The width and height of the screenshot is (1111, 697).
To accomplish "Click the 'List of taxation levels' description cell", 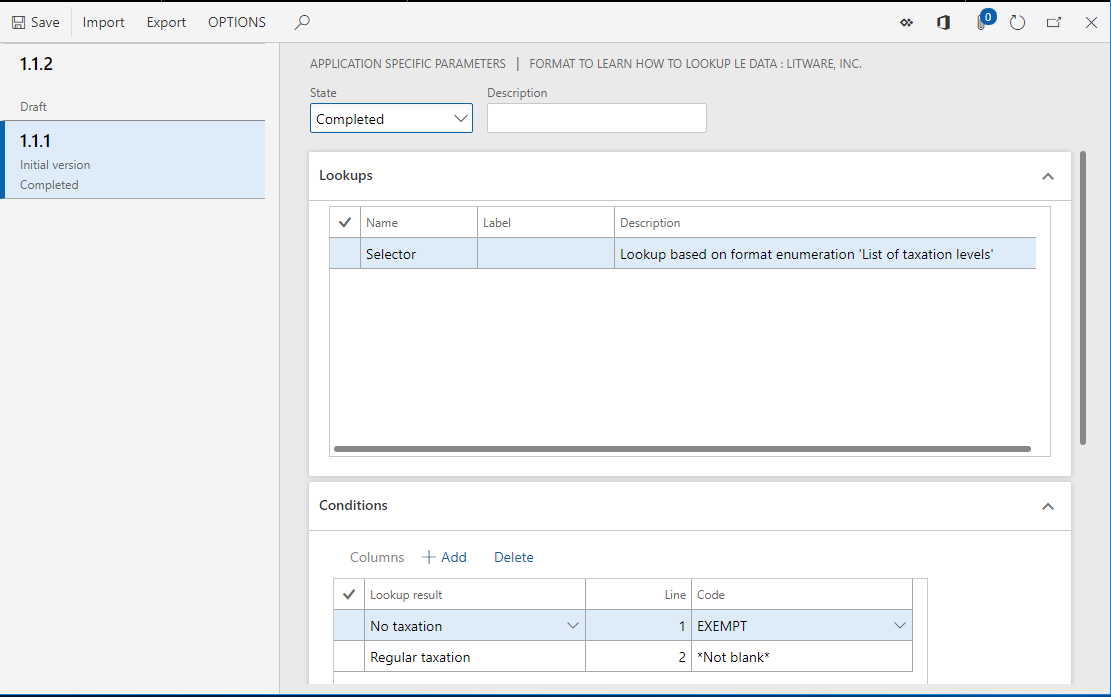I will 825,254.
